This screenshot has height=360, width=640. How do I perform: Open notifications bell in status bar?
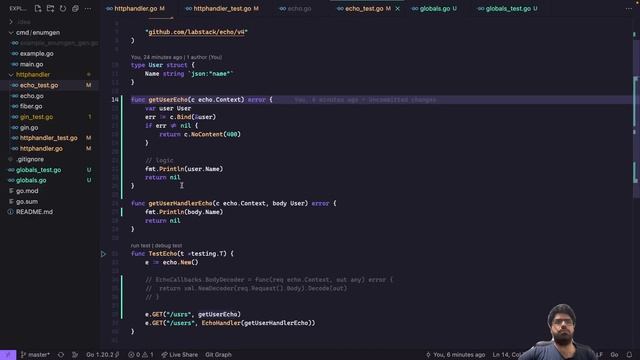[x=629, y=355]
